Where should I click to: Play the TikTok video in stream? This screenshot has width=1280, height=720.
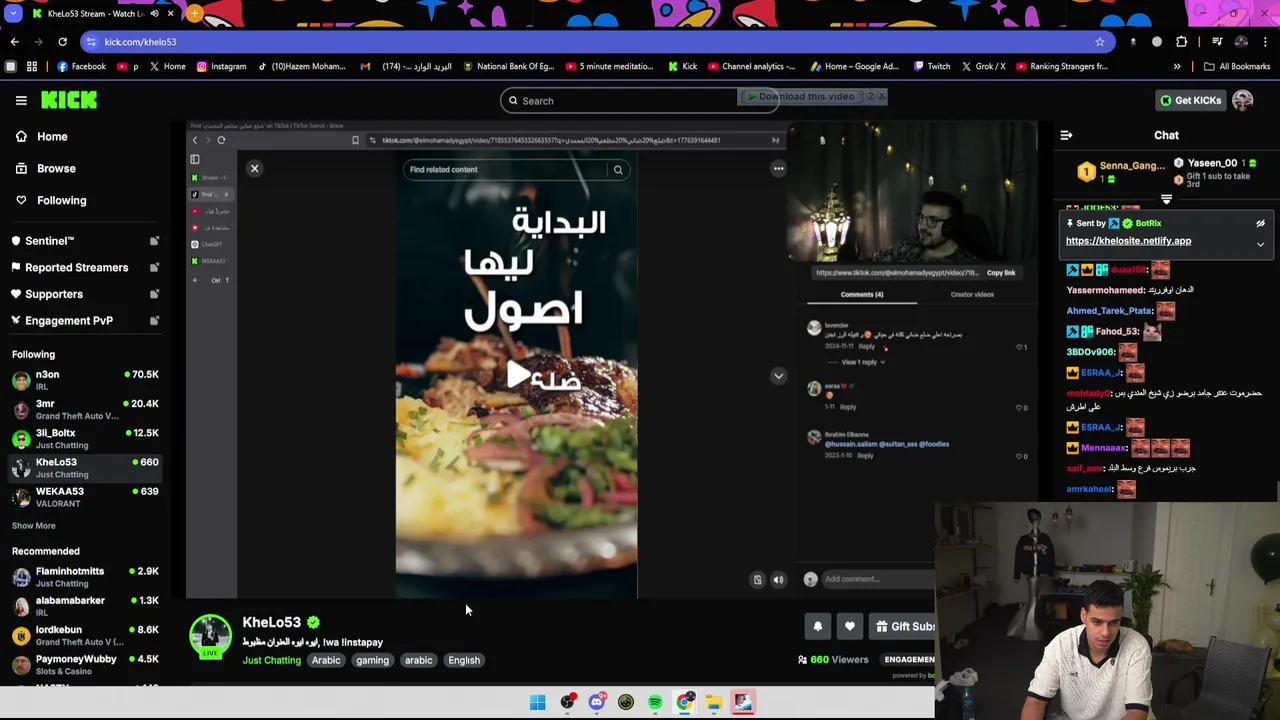tap(517, 375)
